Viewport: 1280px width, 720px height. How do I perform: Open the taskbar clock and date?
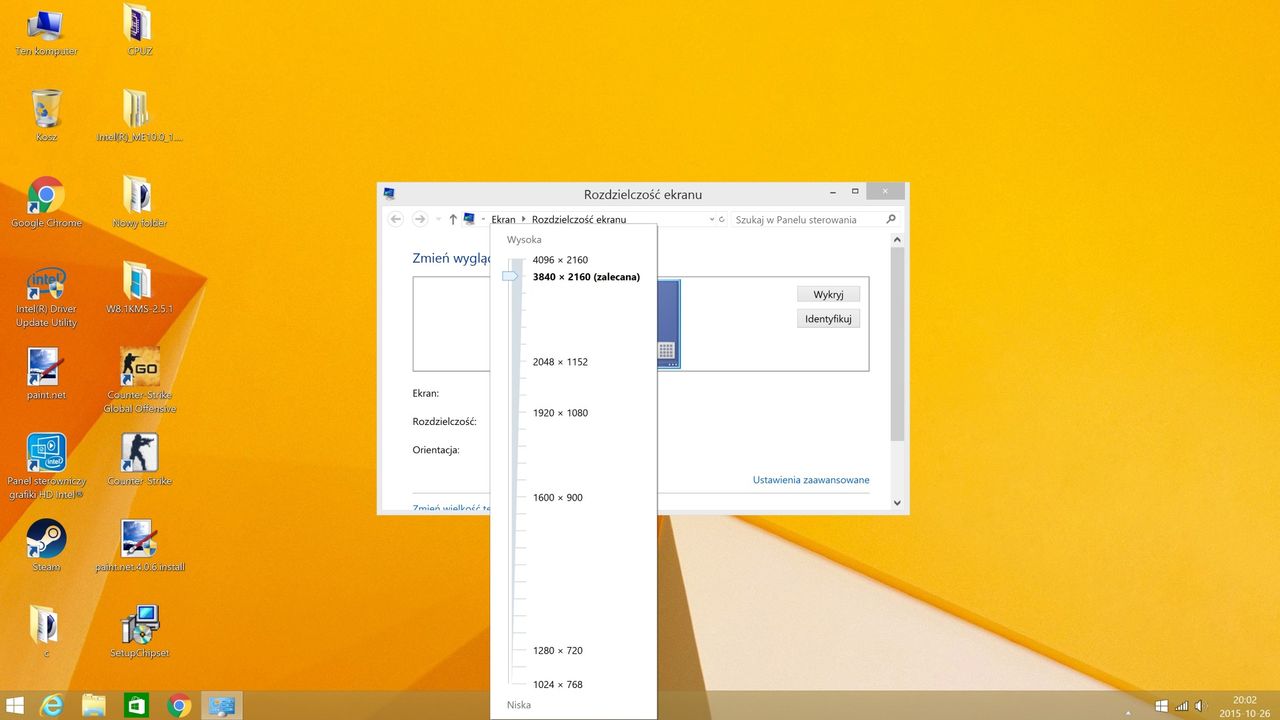pos(1245,706)
